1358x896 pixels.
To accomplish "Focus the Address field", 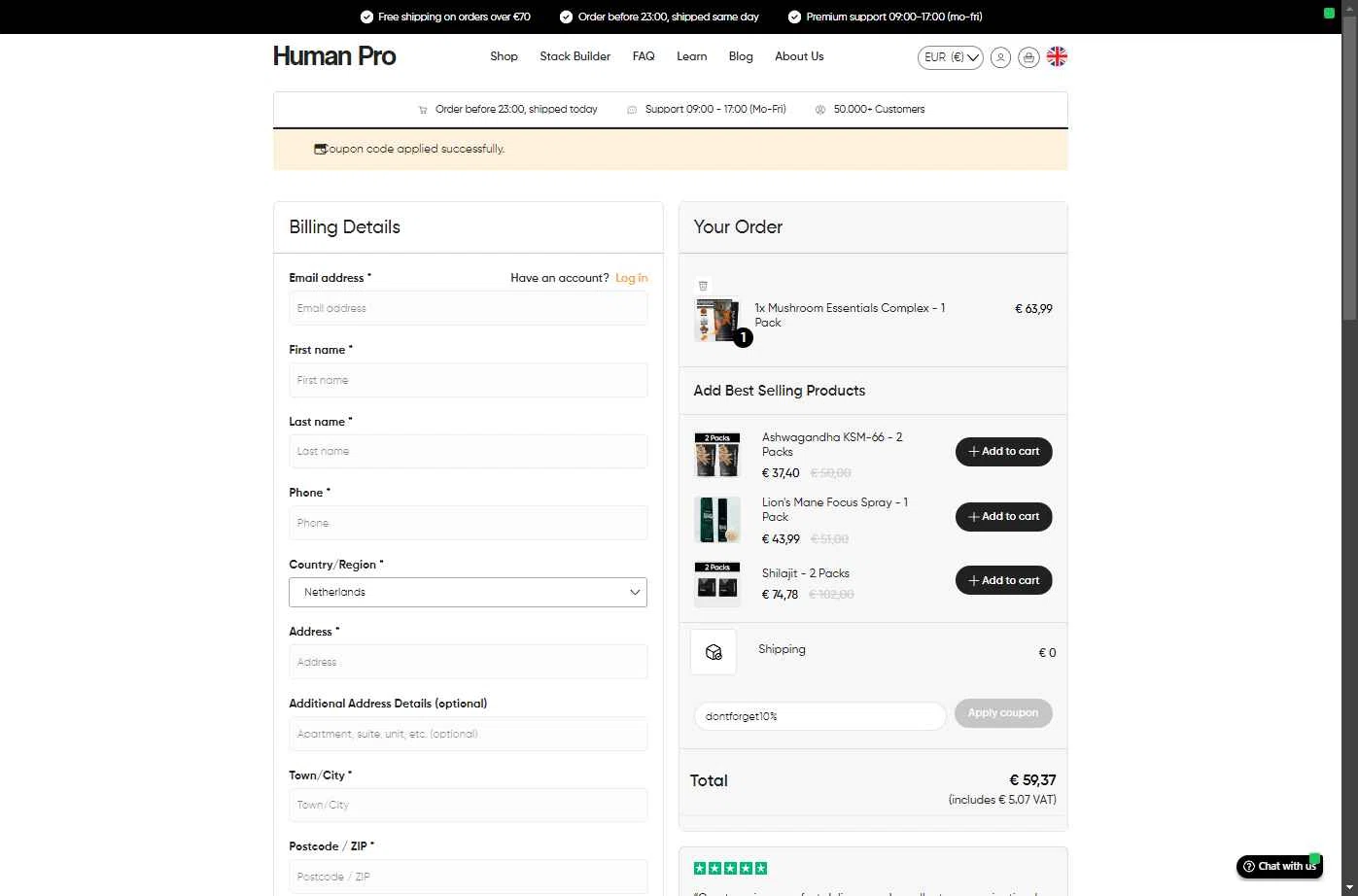I will click(468, 662).
